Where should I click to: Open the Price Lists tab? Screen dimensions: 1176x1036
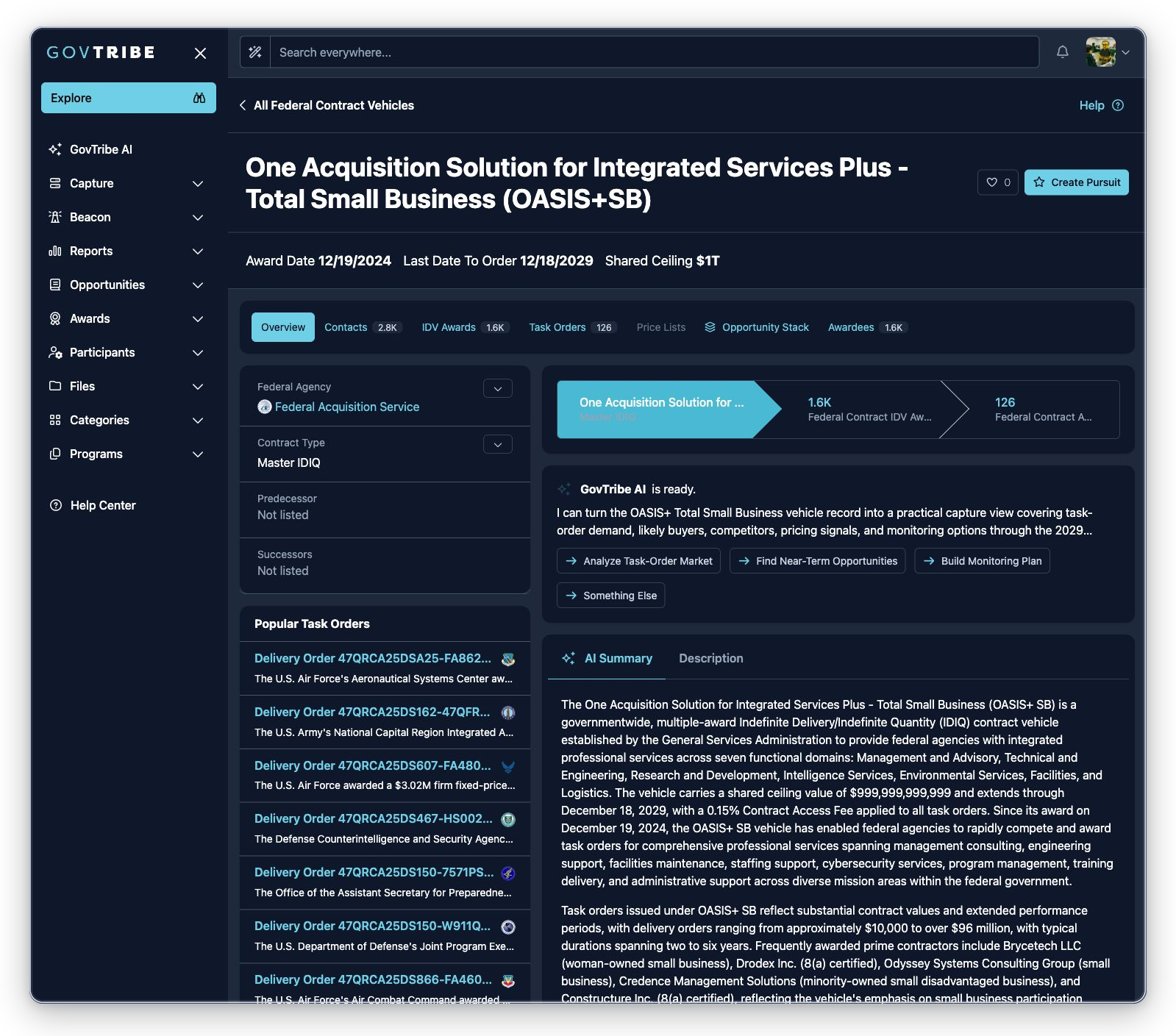pos(660,327)
